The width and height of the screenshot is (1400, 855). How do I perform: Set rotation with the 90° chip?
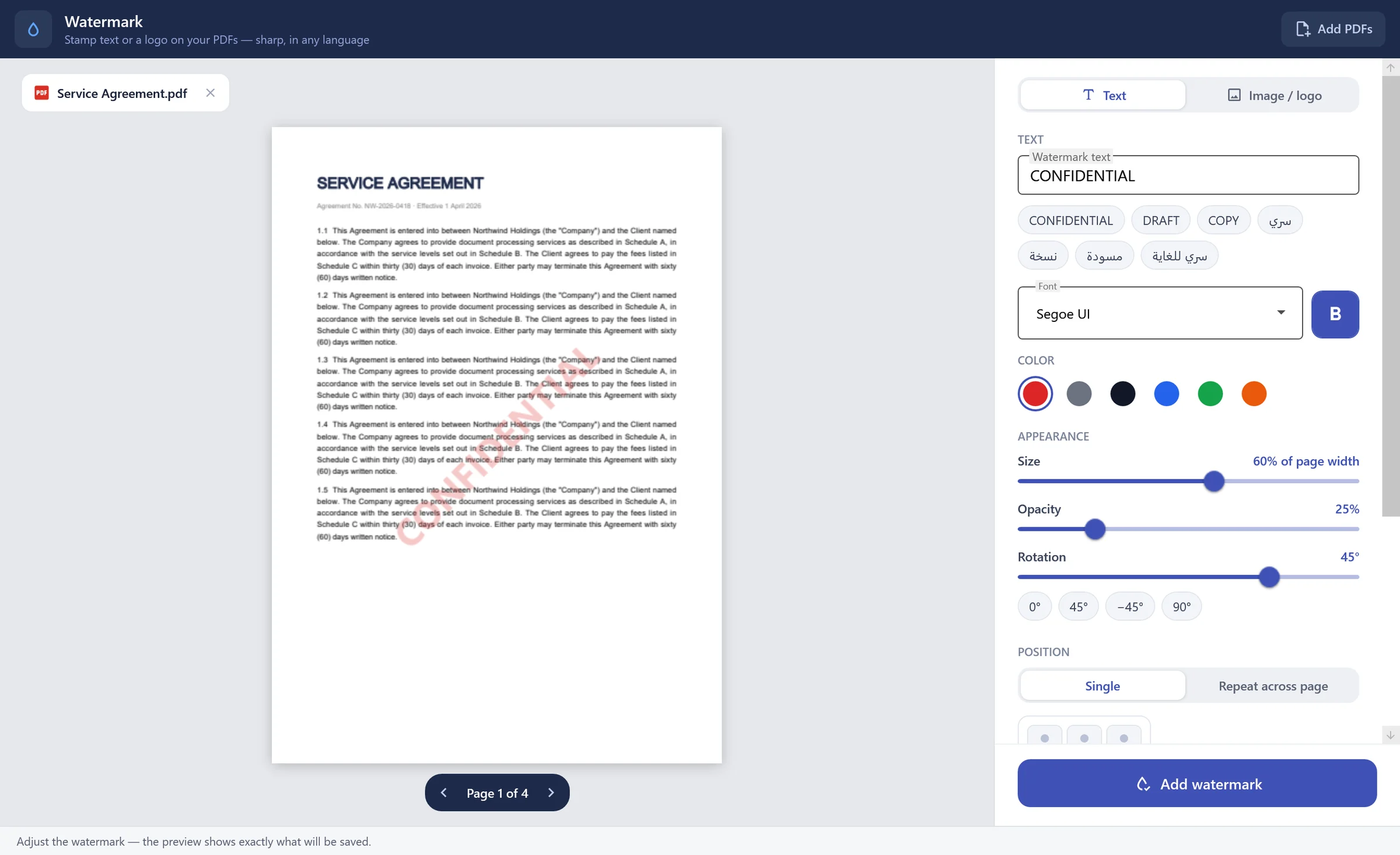click(x=1181, y=607)
